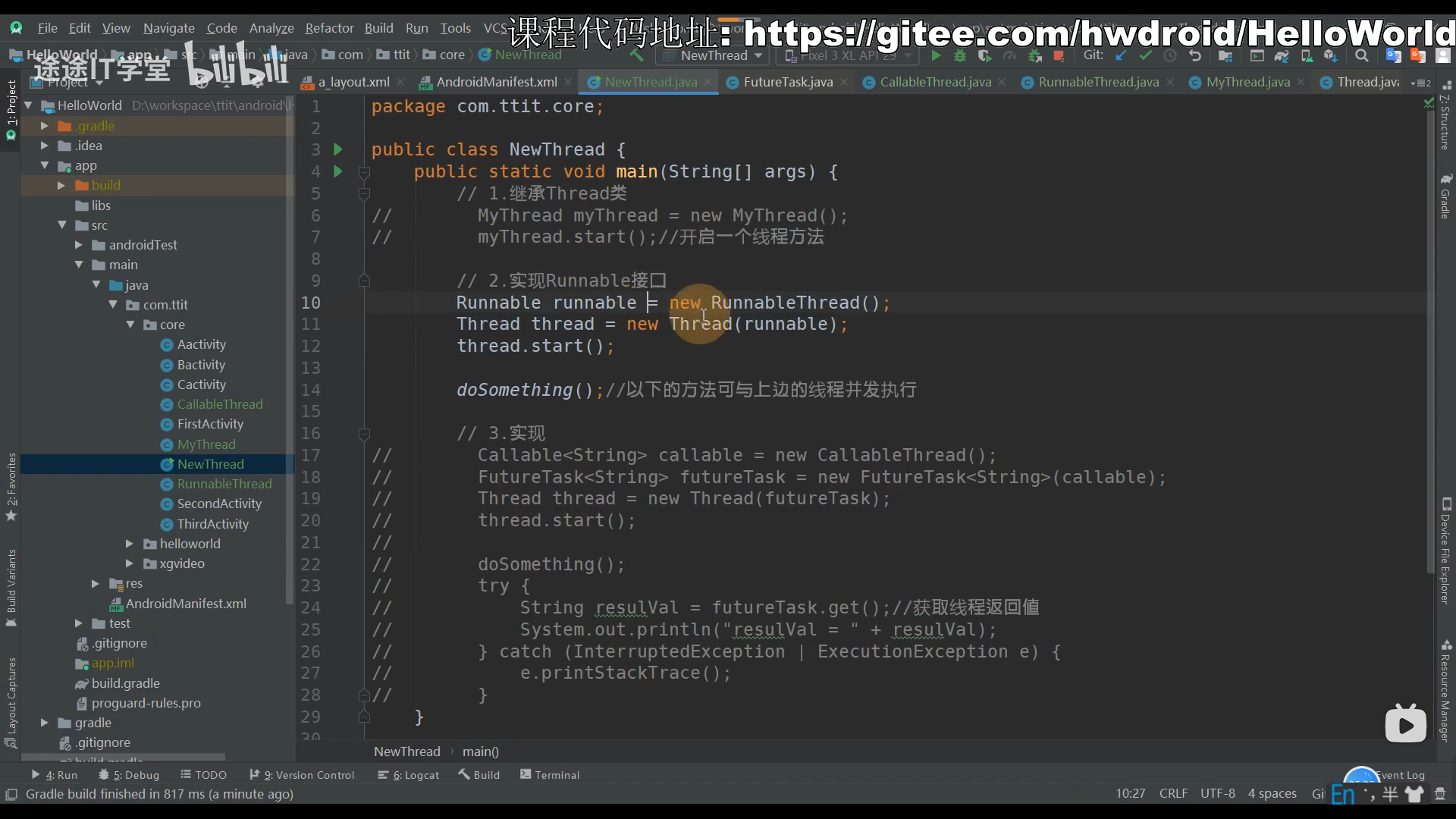Open Terminal tool window button
The height and width of the screenshot is (819, 1456).
click(550, 775)
